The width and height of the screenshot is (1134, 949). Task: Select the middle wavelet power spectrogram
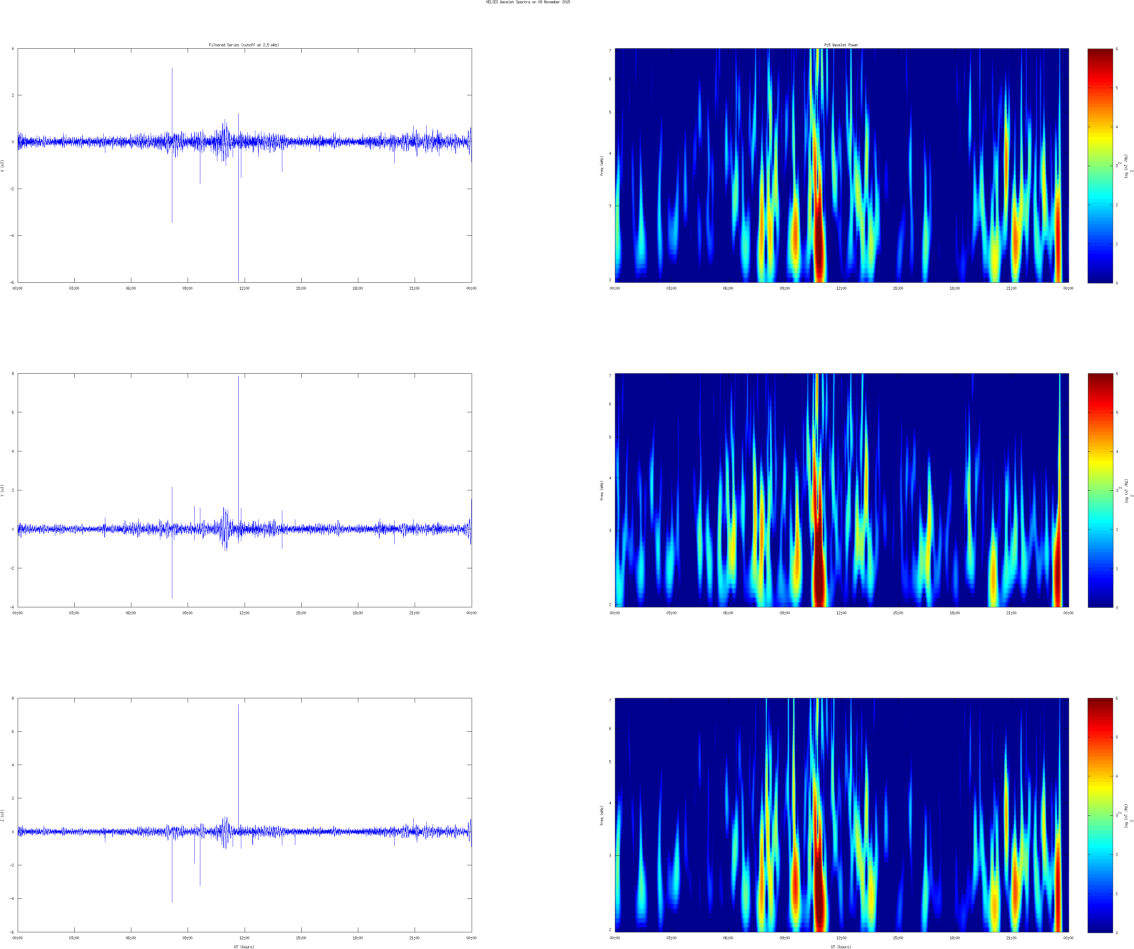coord(842,490)
